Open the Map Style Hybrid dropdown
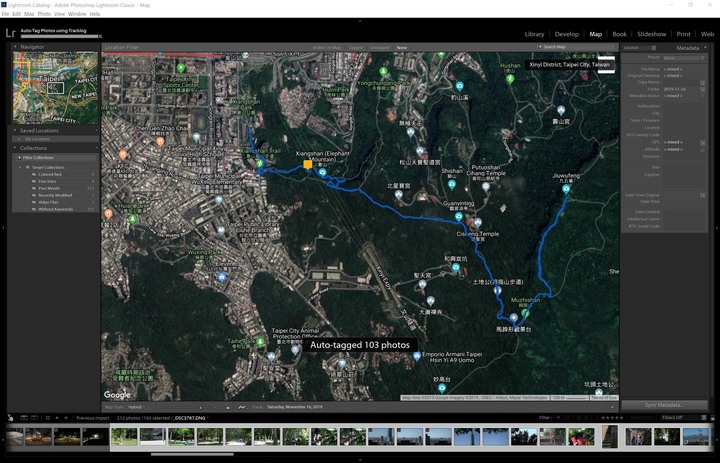This screenshot has height=463, width=720. (136, 407)
